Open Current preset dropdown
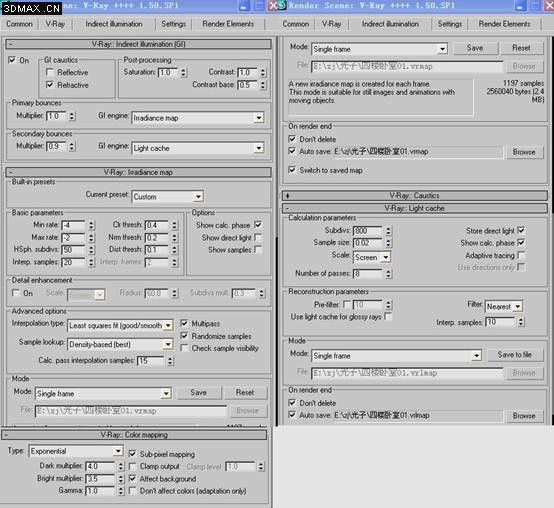Screen dimensions: 554x508 pyautogui.click(x=167, y=196)
